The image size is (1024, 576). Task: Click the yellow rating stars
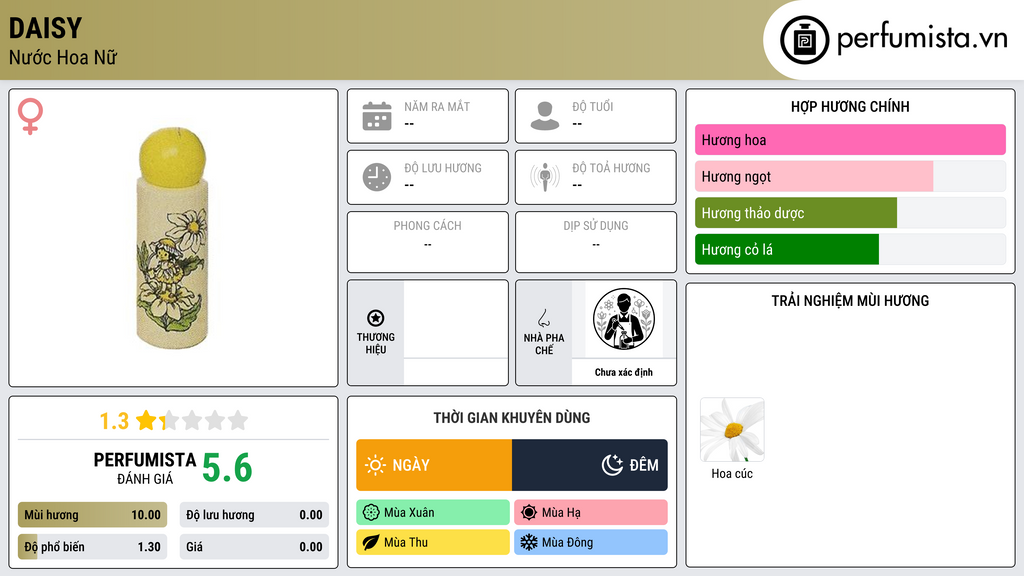tap(192, 420)
